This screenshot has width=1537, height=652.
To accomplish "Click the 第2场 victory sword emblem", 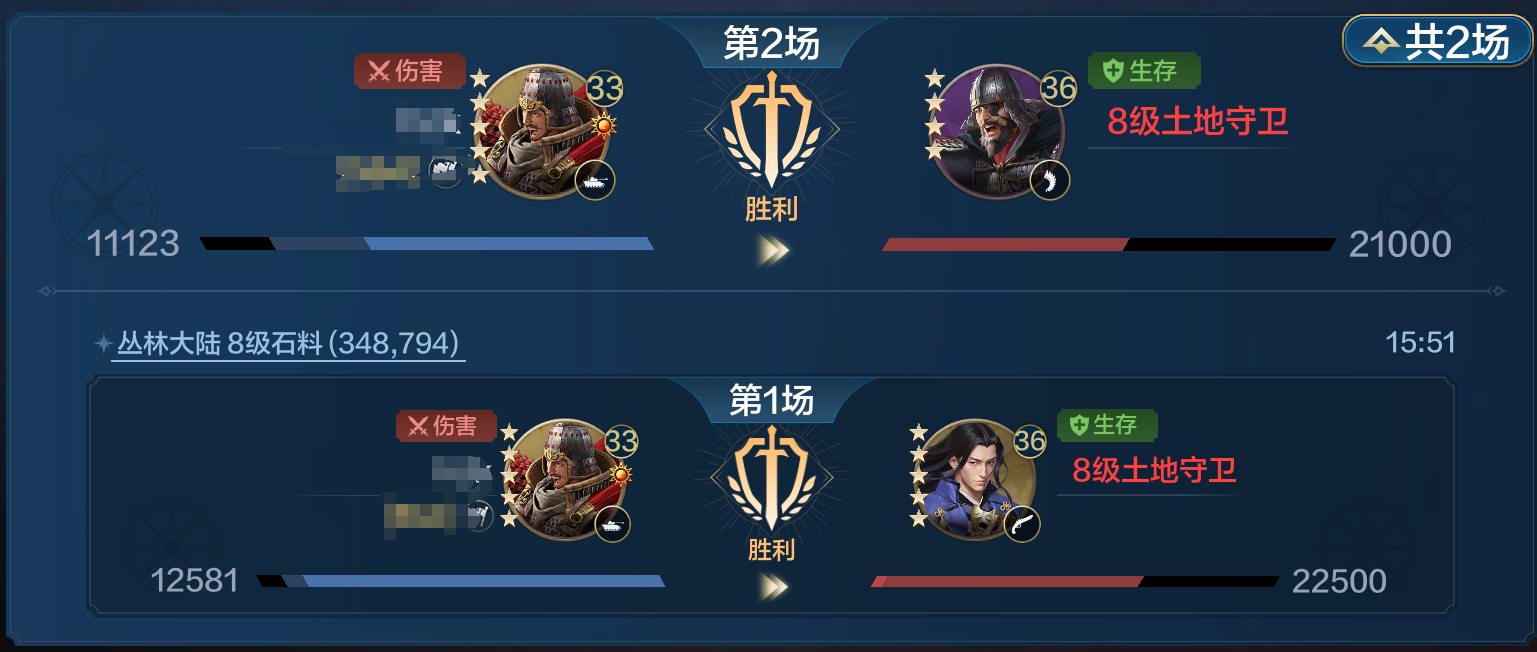I will click(x=771, y=130).
